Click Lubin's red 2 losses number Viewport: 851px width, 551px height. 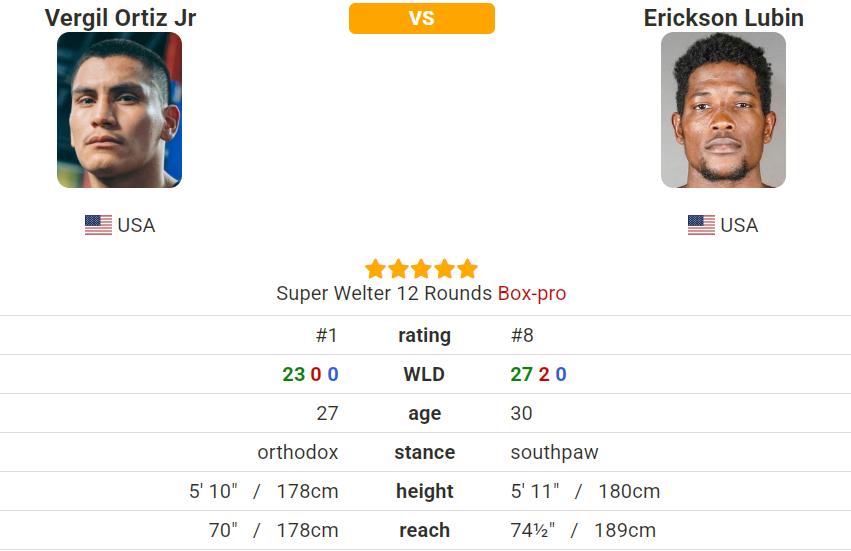coord(544,374)
